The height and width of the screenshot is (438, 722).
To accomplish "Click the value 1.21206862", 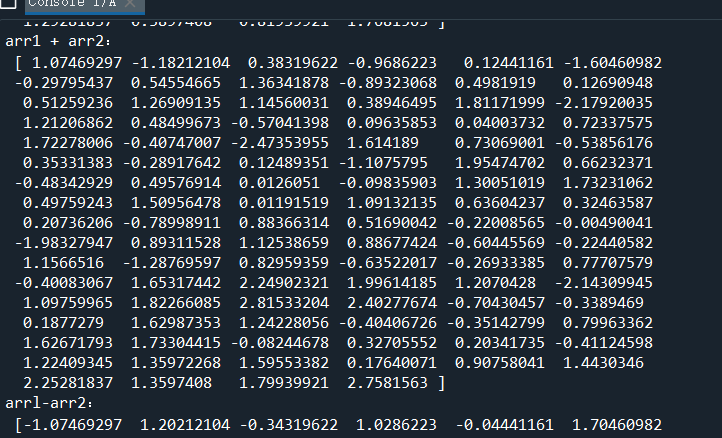I will [68, 123].
